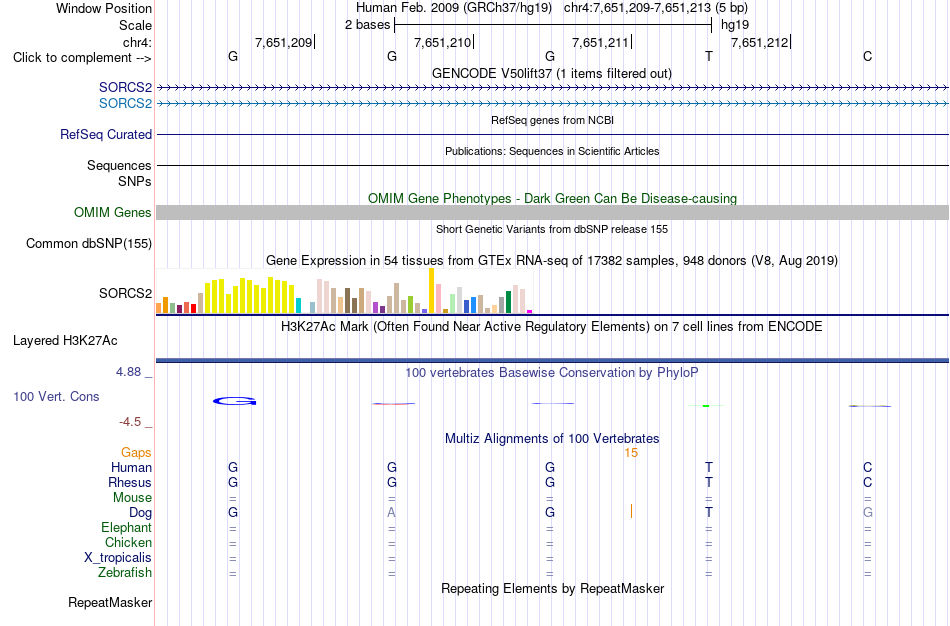Click the GENCODE V50lift37 track title
This screenshot has width=950, height=626.
pyautogui.click(x=552, y=73)
